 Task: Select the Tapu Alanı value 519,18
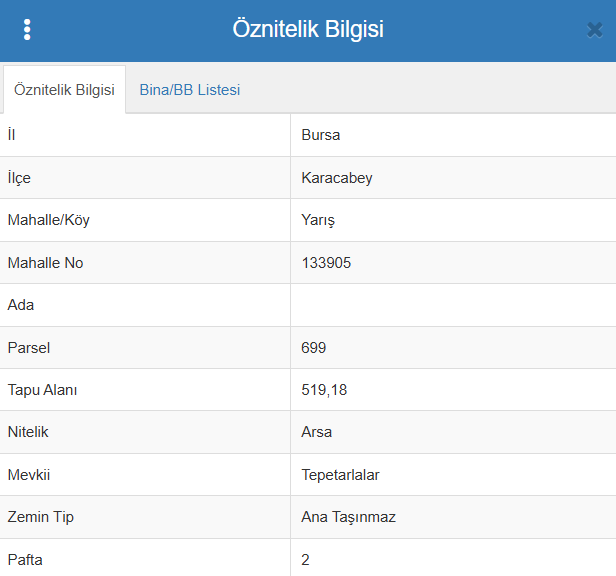pyautogui.click(x=324, y=390)
